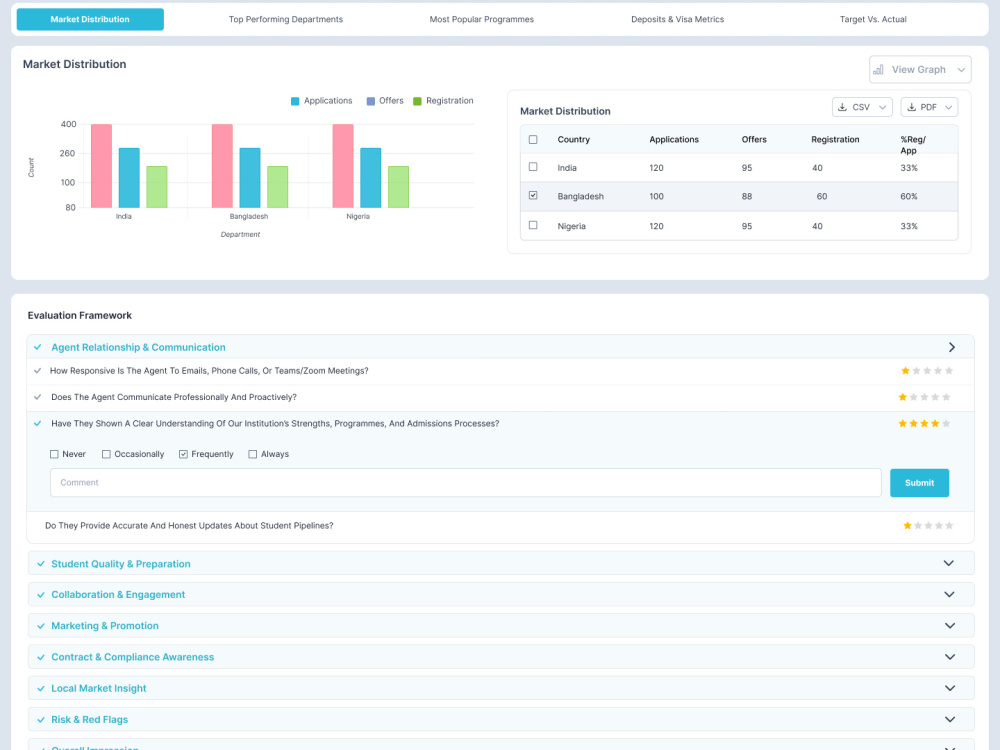Check the India row checkbox
Screen dimensions: 1000x750
(533, 167)
